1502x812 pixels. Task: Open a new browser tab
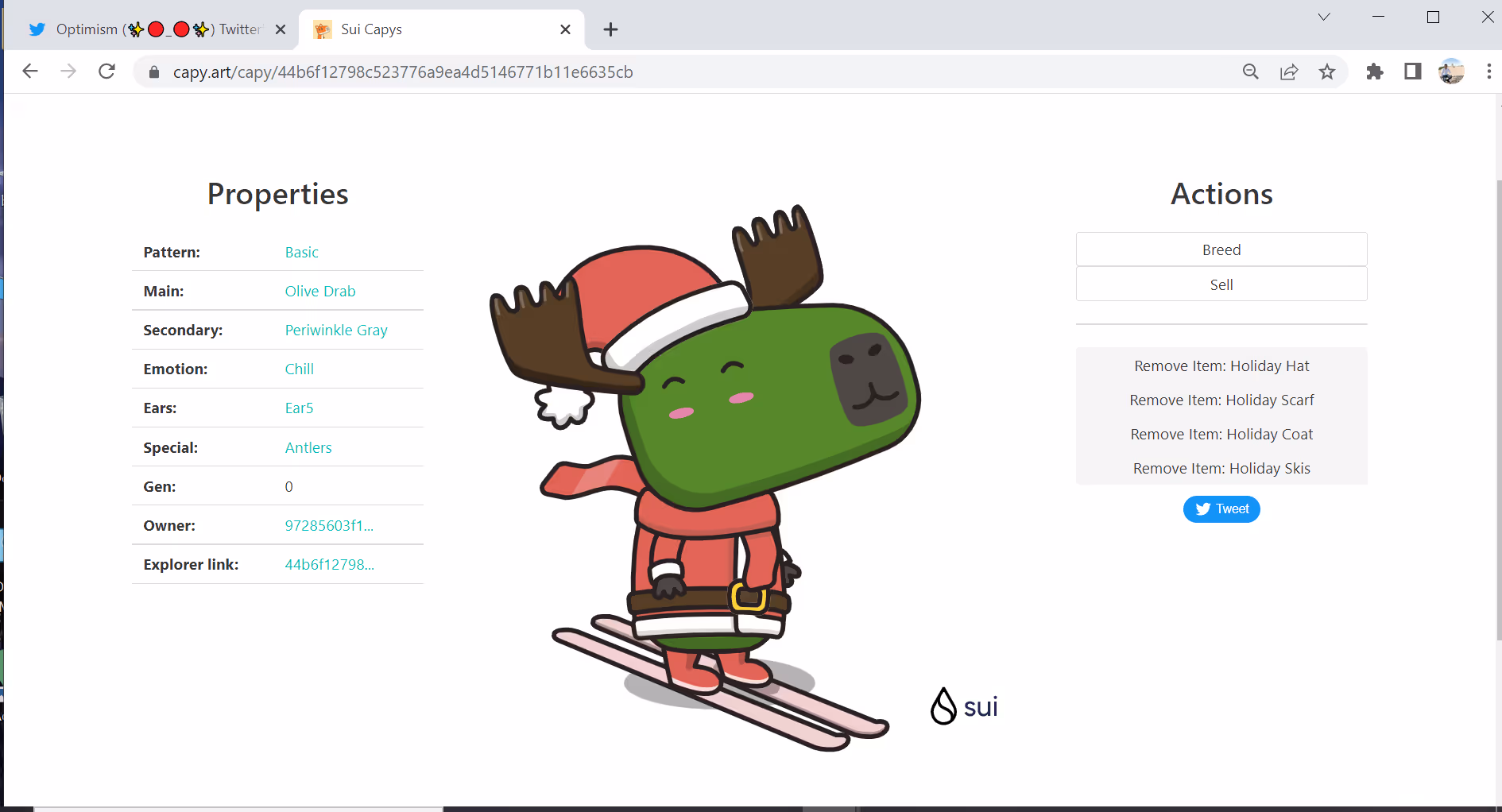(610, 29)
